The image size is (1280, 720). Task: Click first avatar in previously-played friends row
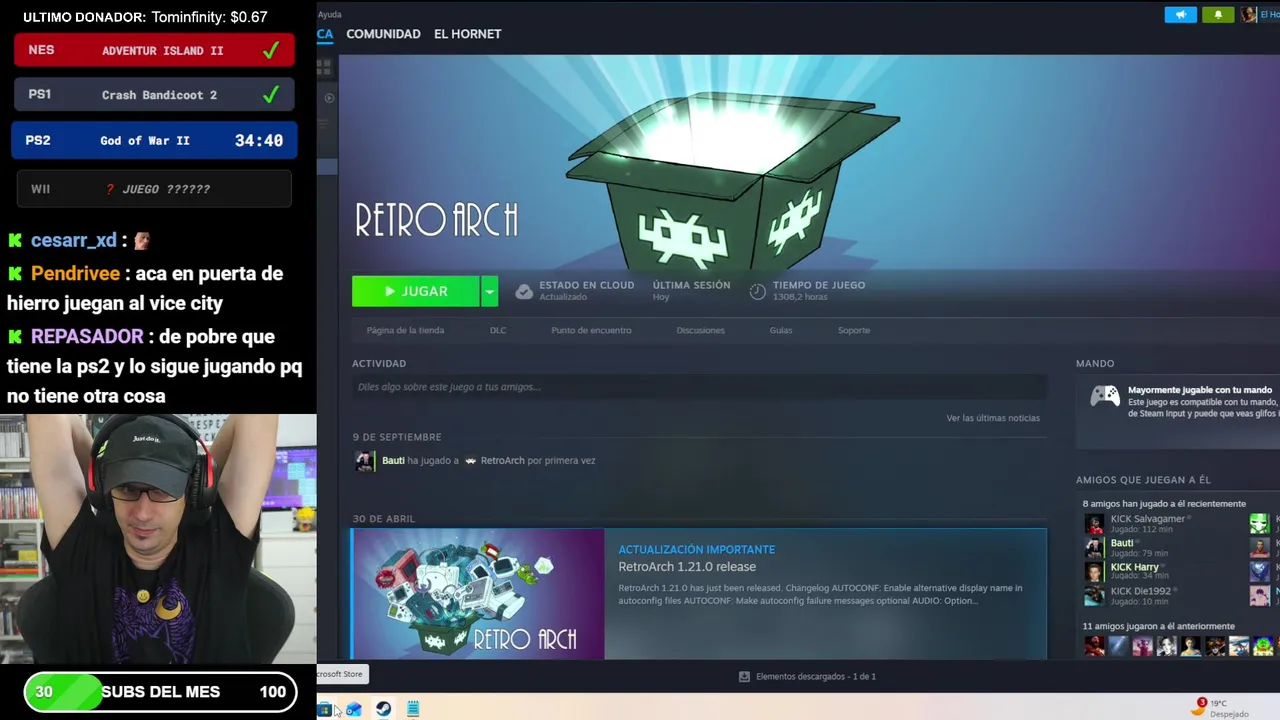(x=1095, y=647)
